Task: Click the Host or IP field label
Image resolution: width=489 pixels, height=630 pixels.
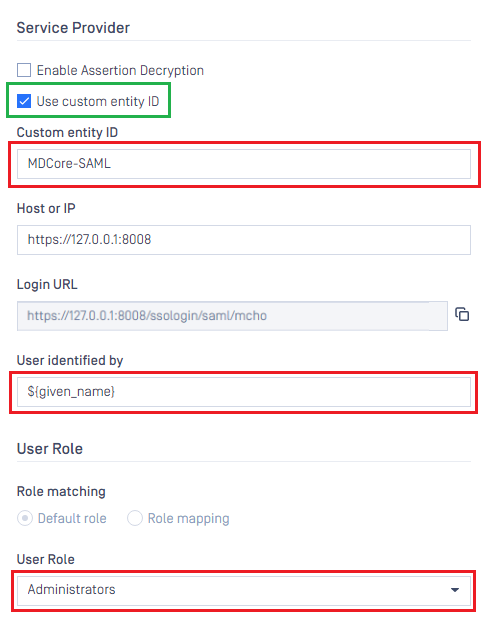Action: tap(46, 209)
